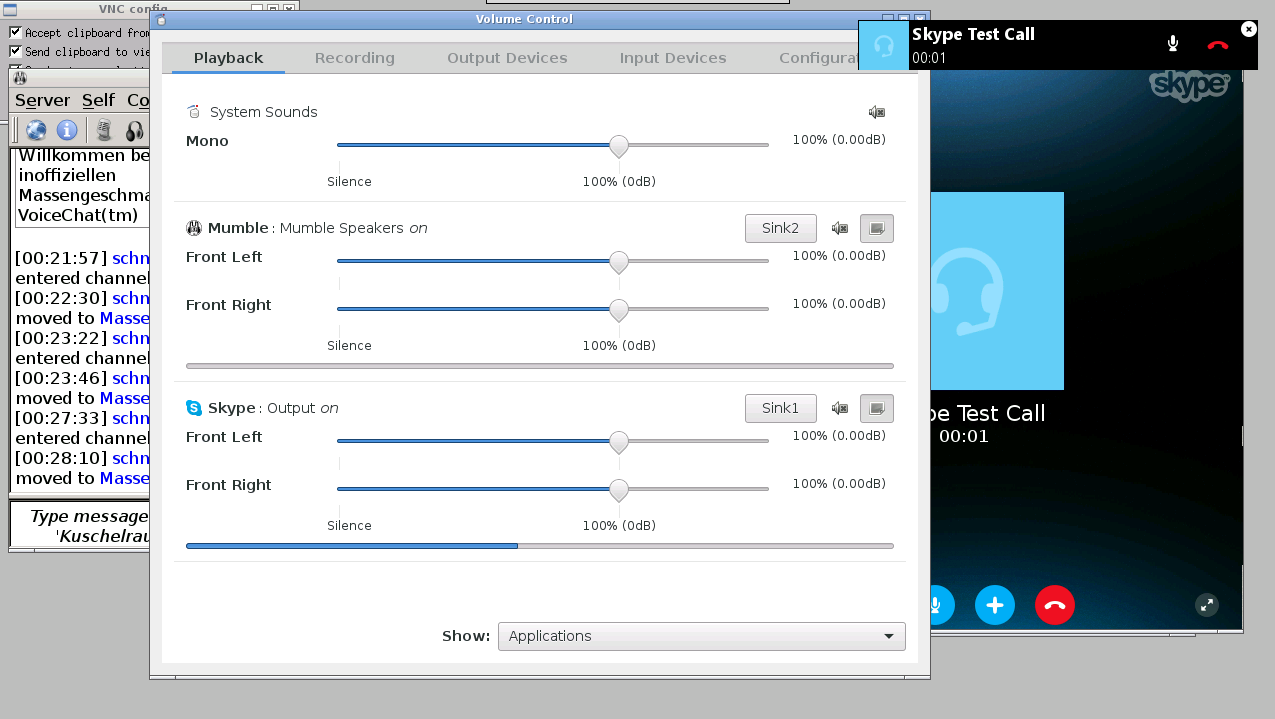Toggle Accept clipboard checkbox in VNC config
The image size is (1275, 719).
pyautogui.click(x=15, y=33)
